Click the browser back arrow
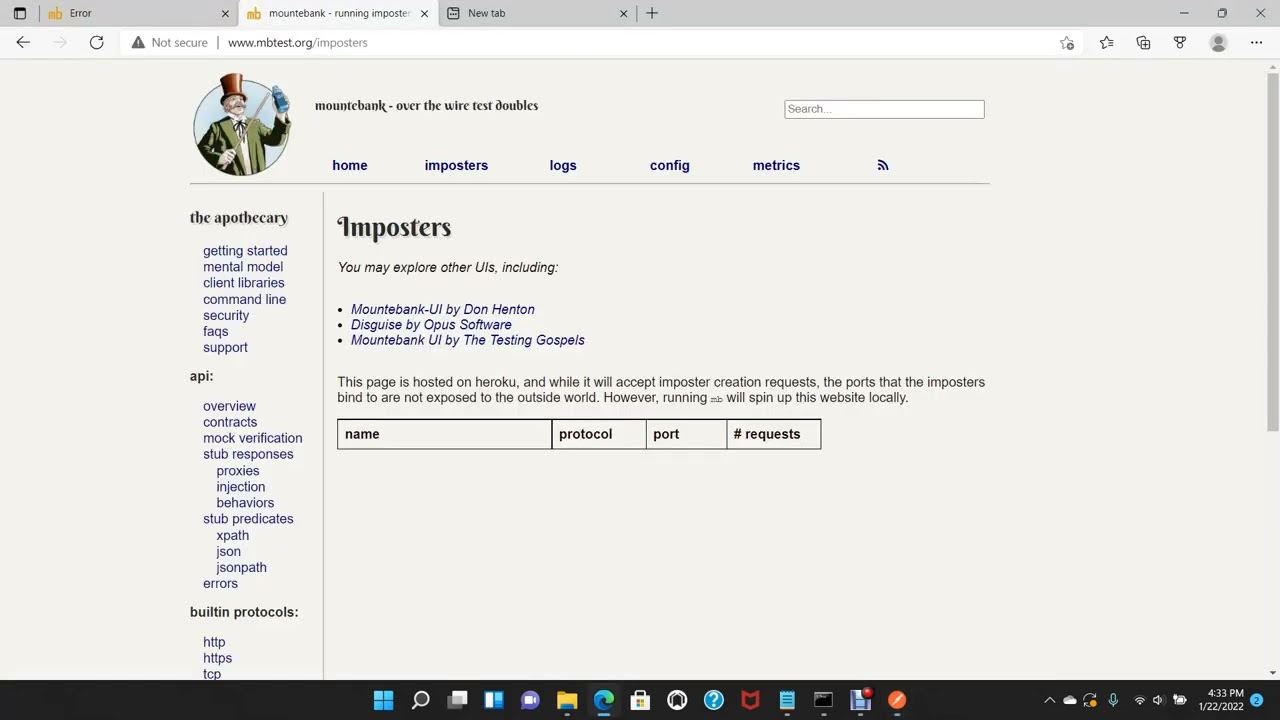 (x=23, y=42)
